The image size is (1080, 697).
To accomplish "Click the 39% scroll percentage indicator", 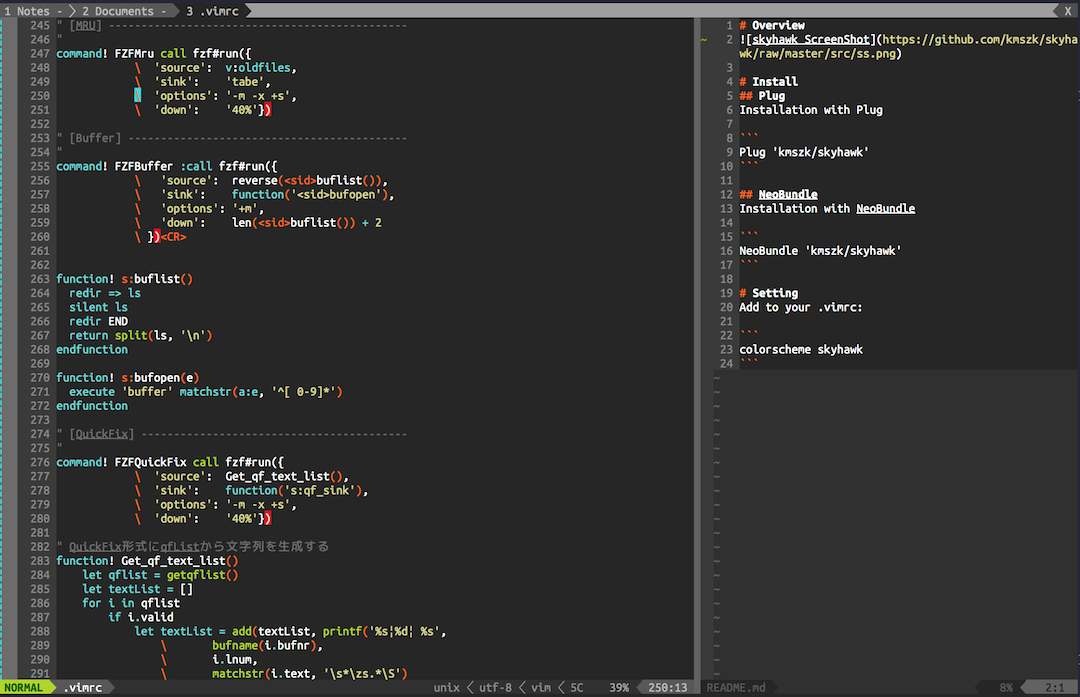I will point(619,688).
